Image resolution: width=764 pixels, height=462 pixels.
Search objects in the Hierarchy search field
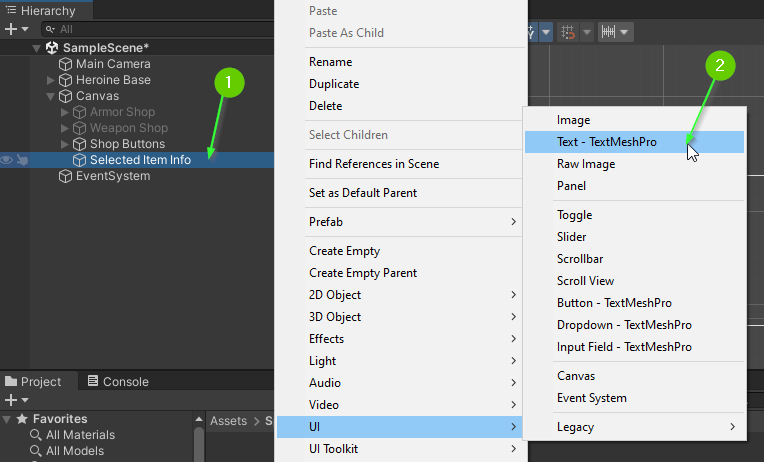coord(158,29)
